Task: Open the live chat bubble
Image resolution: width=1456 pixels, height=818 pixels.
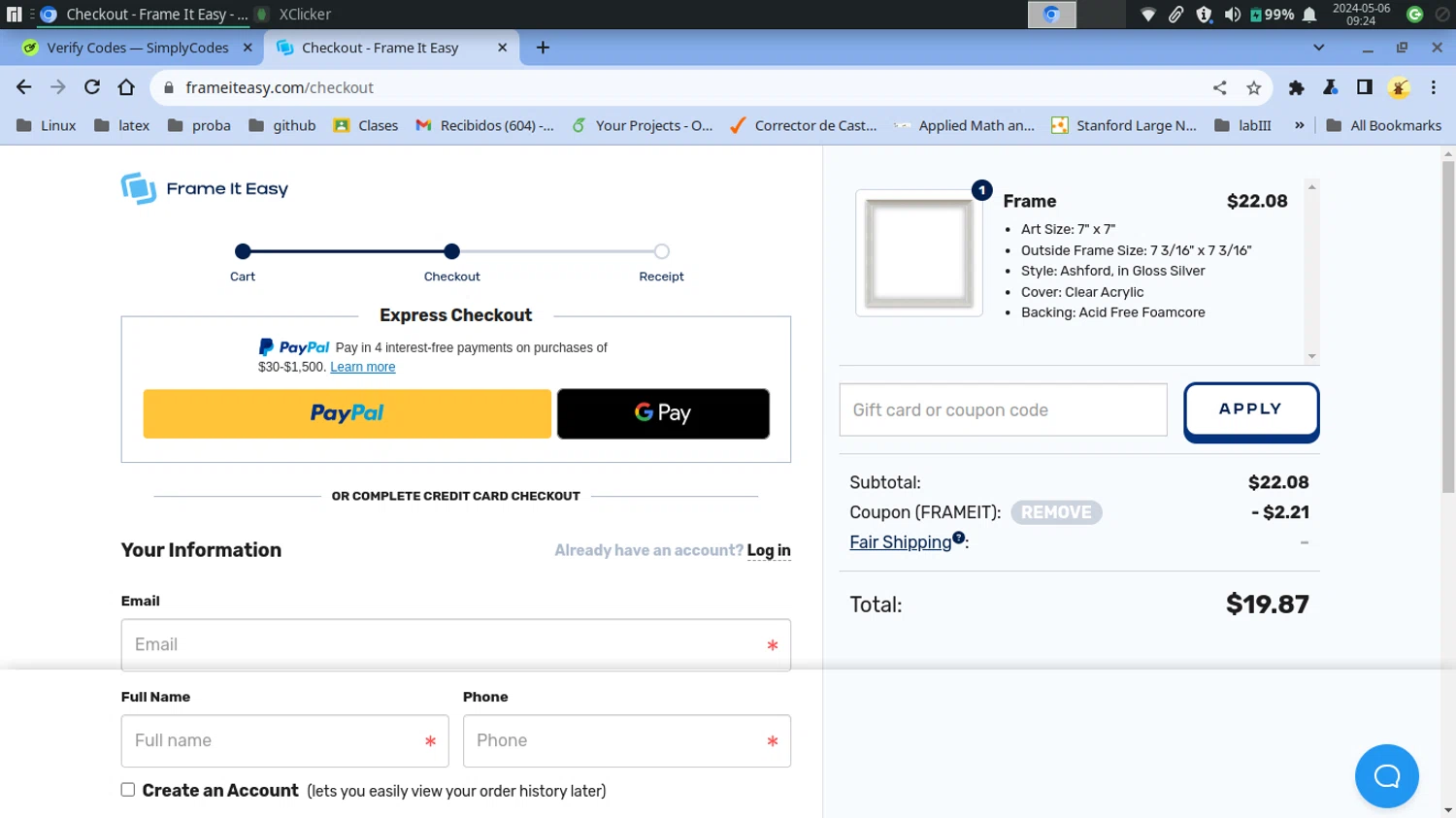Action: tap(1387, 776)
